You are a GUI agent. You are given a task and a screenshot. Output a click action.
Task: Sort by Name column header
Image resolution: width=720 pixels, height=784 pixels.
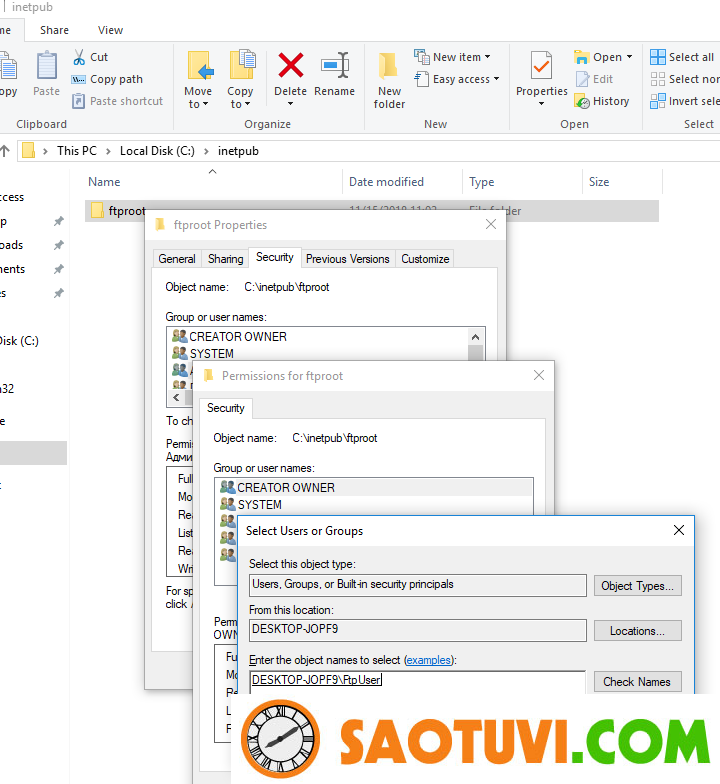click(x=104, y=182)
